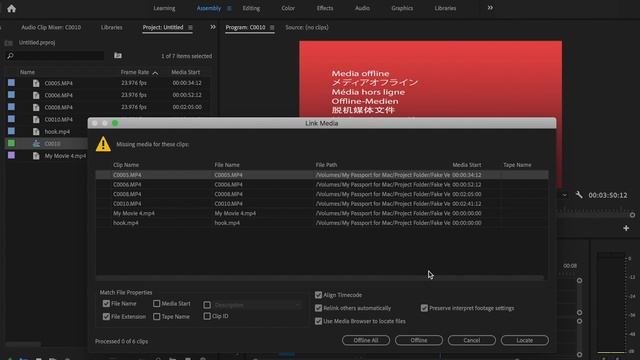Click the Offline button
This screenshot has width=640, height=360.
(x=419, y=340)
